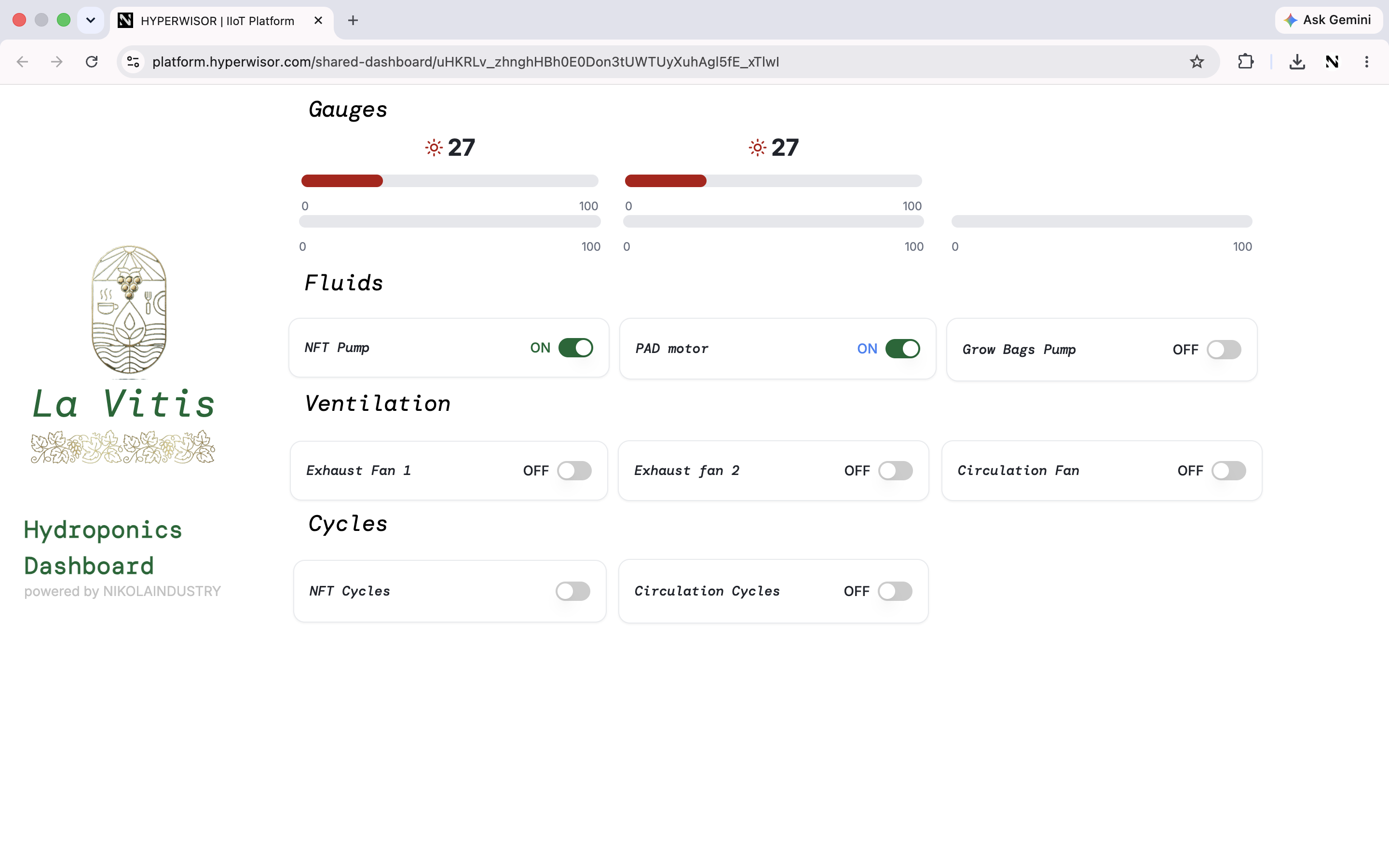Open site information icon in address bar
Viewport: 1389px width, 868px height.
(133, 61)
